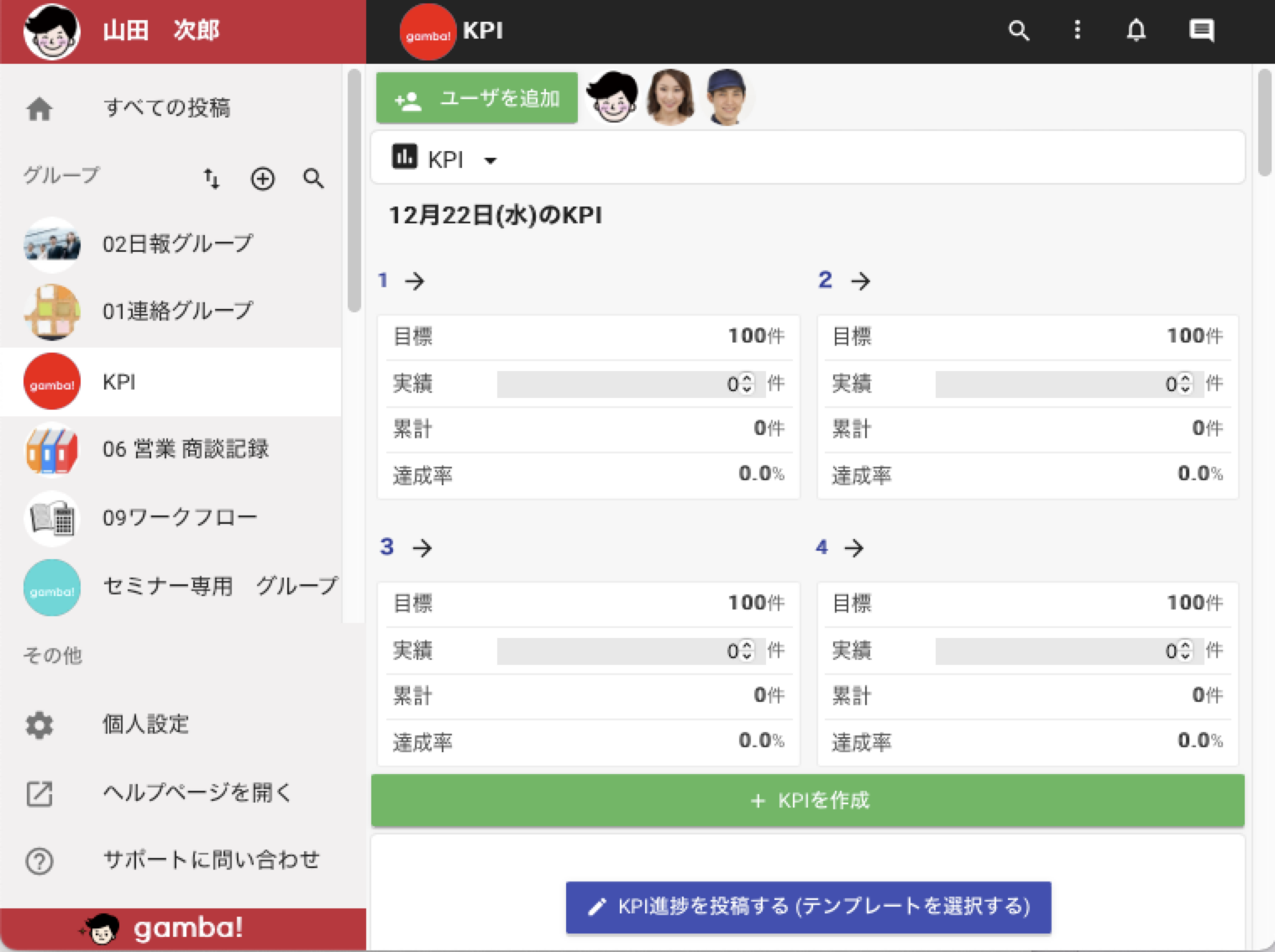Image resolution: width=1275 pixels, height=952 pixels.
Task: Click the green KPIを作成 button
Action: [808, 801]
